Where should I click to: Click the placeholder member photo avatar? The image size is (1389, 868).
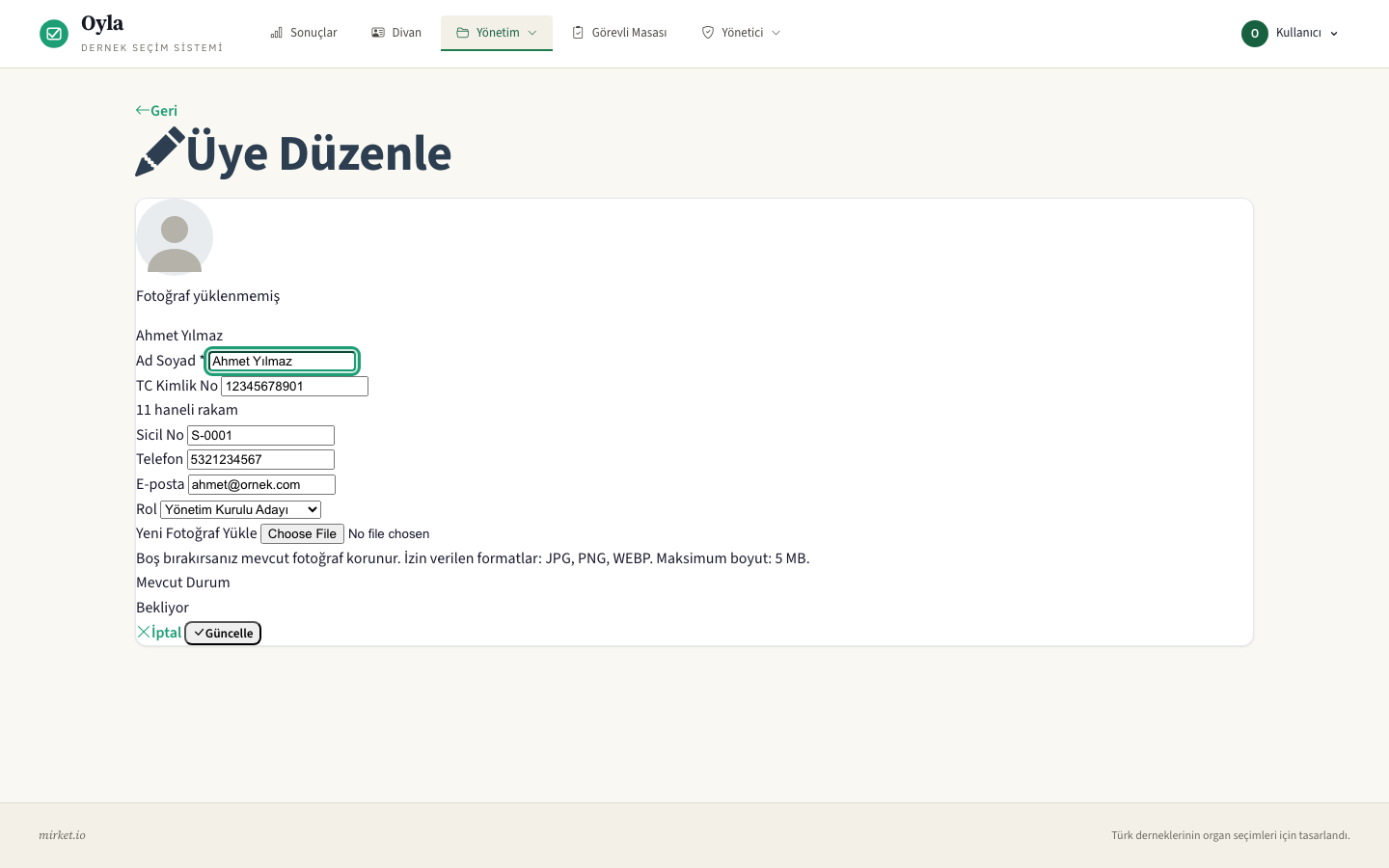pos(175,237)
